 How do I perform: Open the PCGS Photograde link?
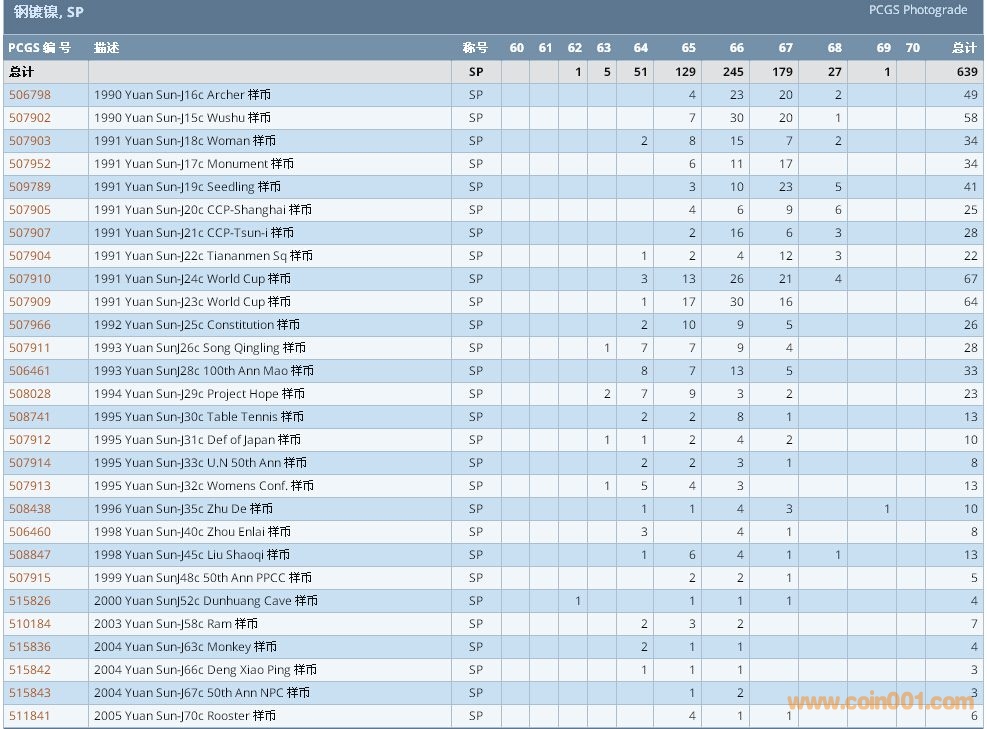(917, 10)
